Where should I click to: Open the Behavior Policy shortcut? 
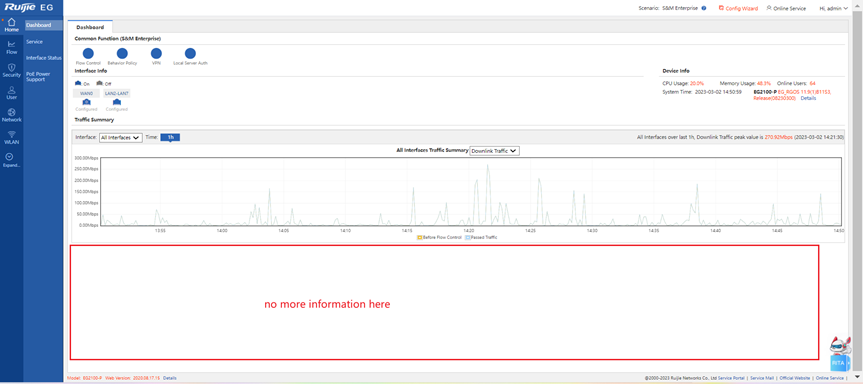click(122, 53)
